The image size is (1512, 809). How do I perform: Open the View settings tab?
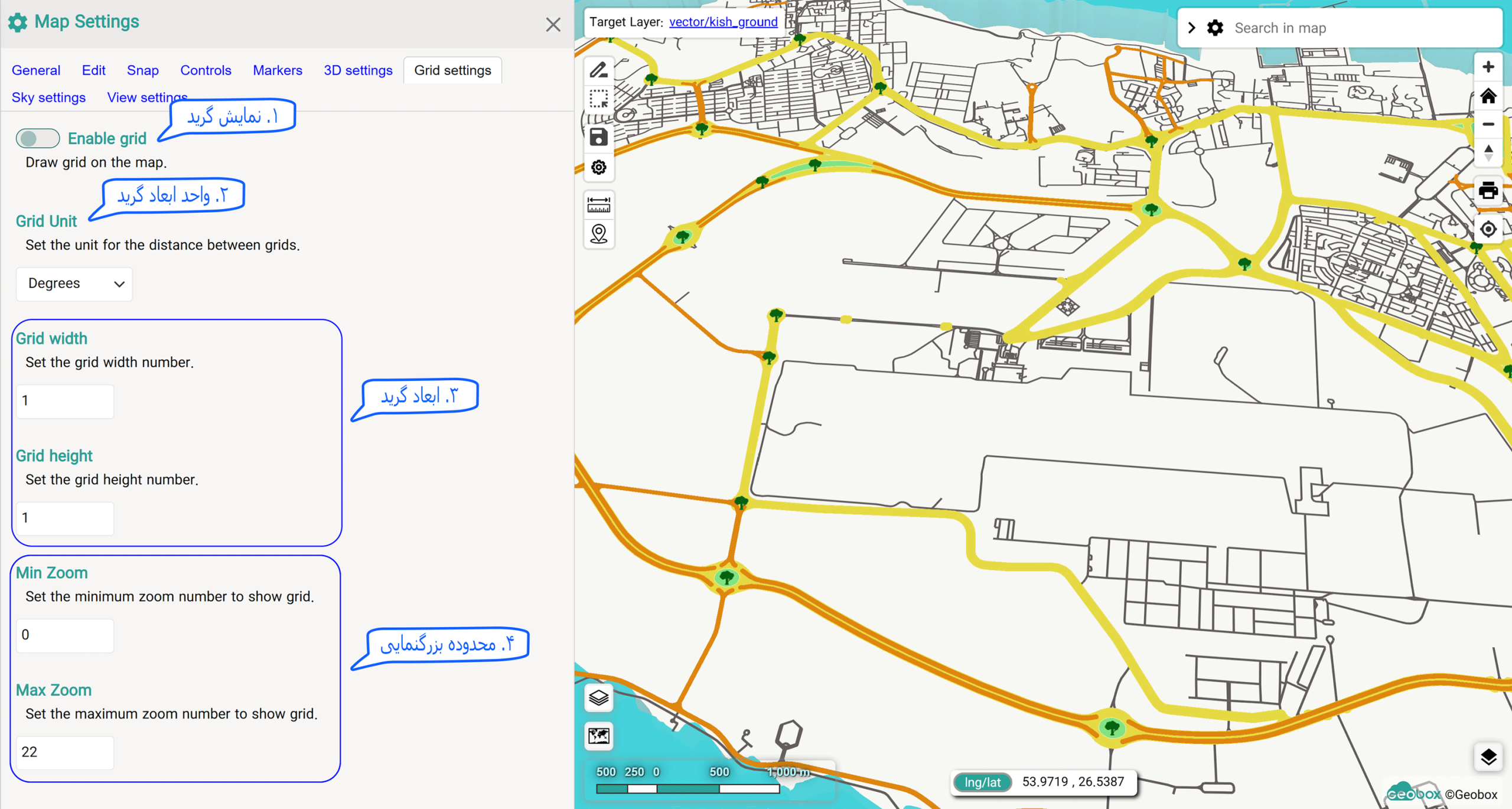(x=147, y=97)
